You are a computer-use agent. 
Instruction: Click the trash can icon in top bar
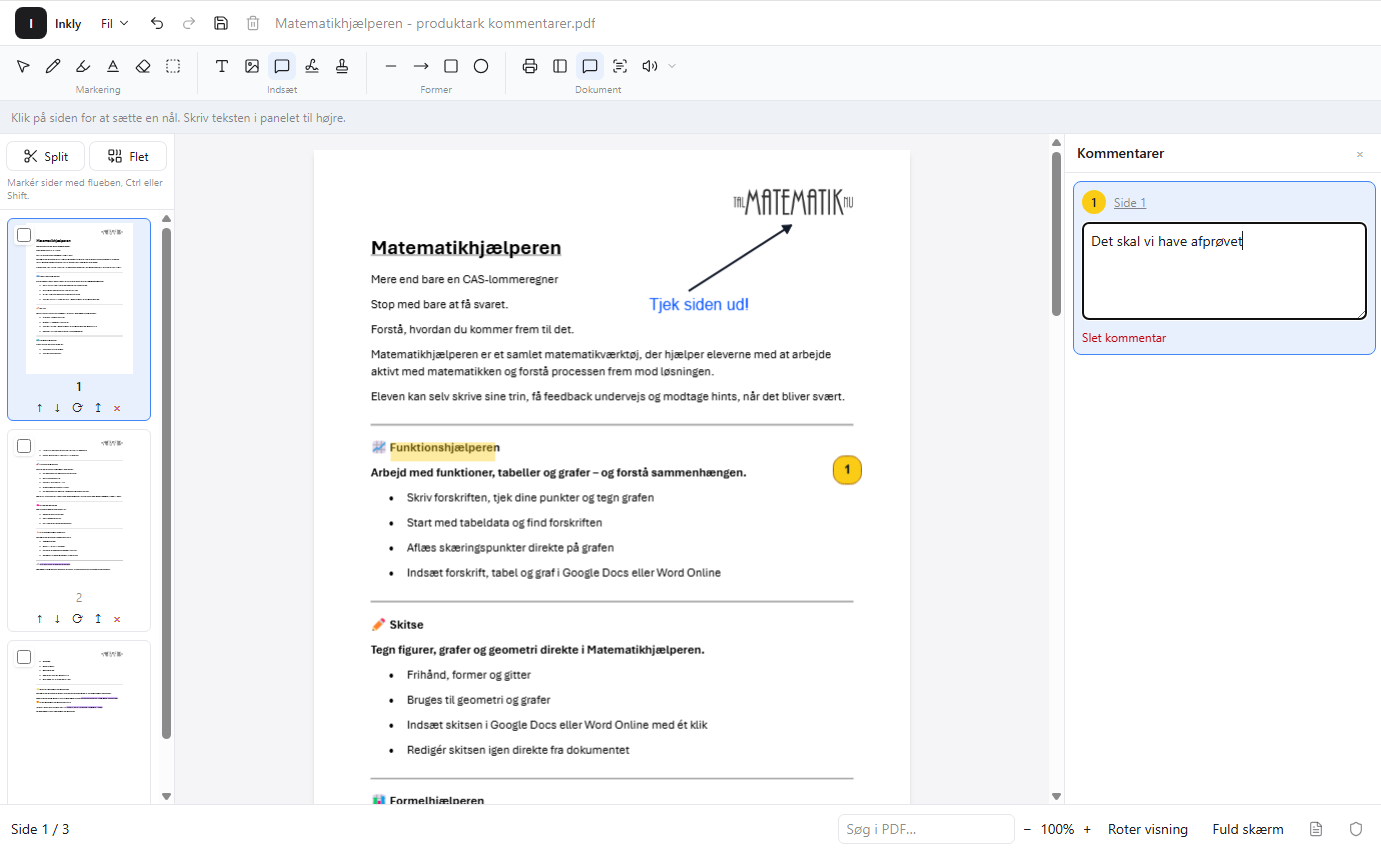[x=253, y=23]
